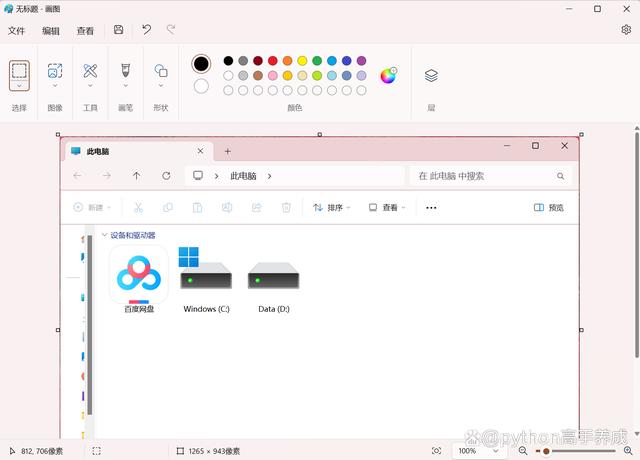Screen dimensions: 640x460
Task: Click the Explorer forward arrow
Action: coord(107,176)
